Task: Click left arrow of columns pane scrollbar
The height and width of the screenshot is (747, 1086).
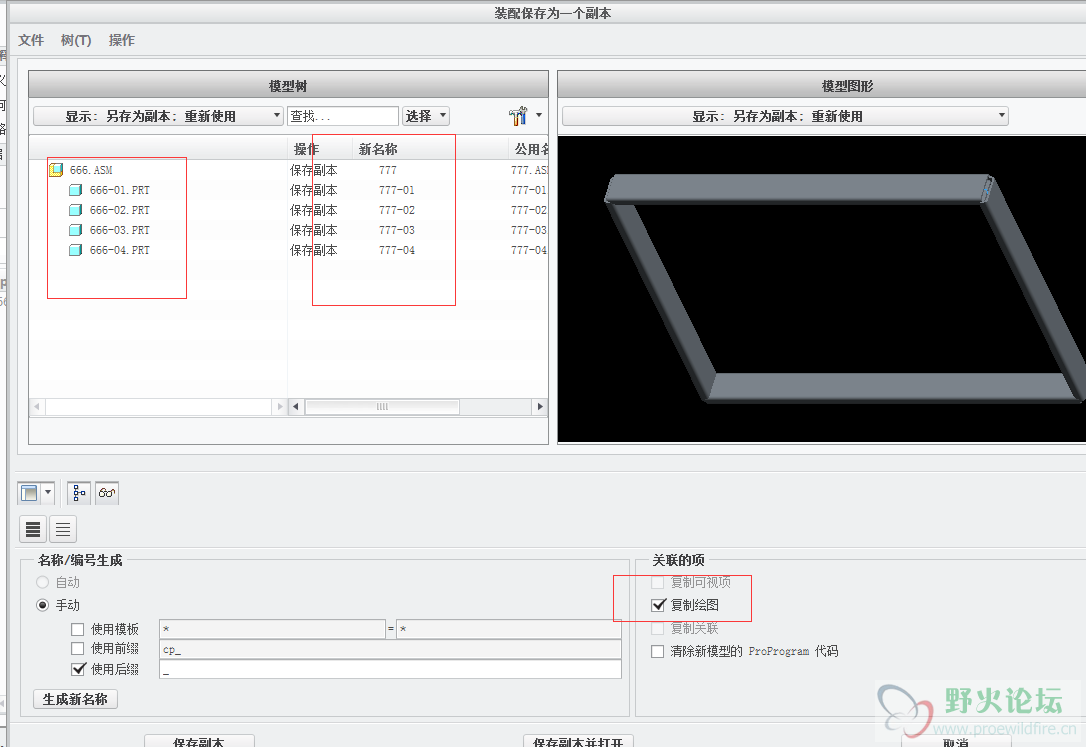Action: [x=296, y=406]
